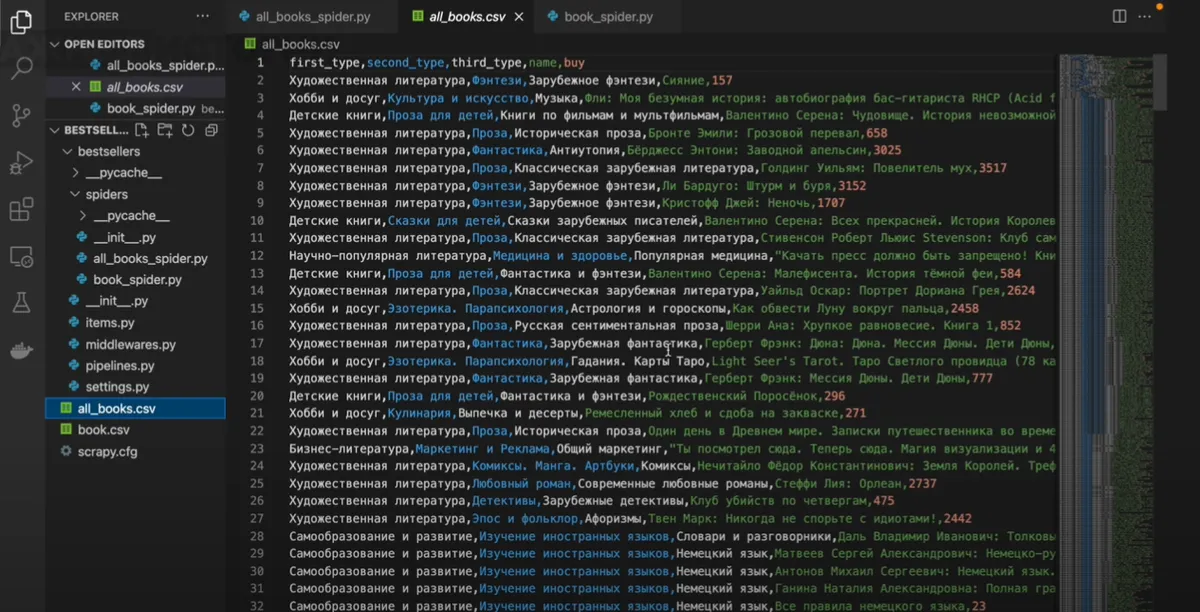
Task: Open __init__.py listed above items.py
Action: pos(116,301)
